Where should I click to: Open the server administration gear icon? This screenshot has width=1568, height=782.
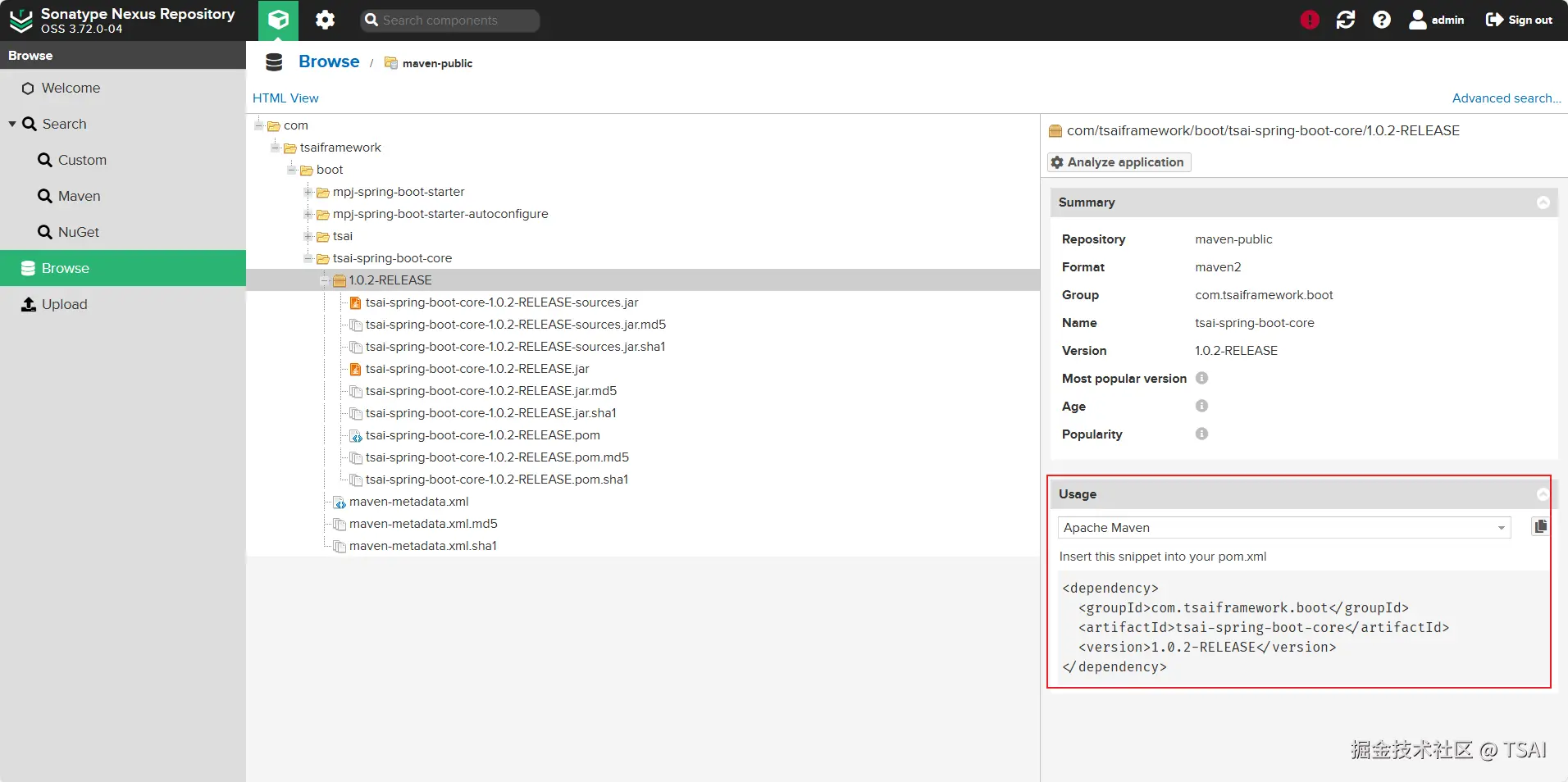click(326, 20)
